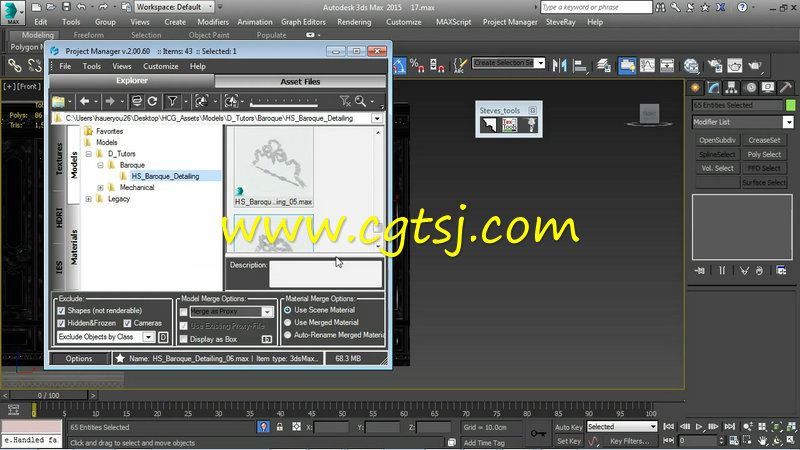Click the TexTools icon in Steves_tools
Viewport: 800px width, 450px height.
click(509, 125)
